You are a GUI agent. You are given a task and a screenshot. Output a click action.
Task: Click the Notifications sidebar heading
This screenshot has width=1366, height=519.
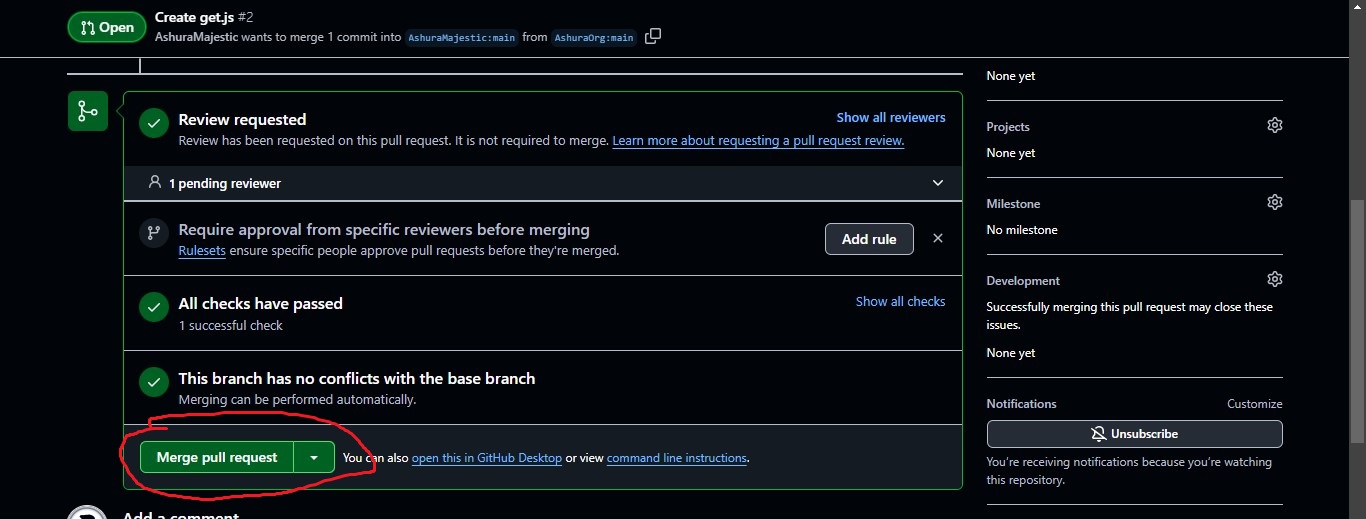[1021, 404]
